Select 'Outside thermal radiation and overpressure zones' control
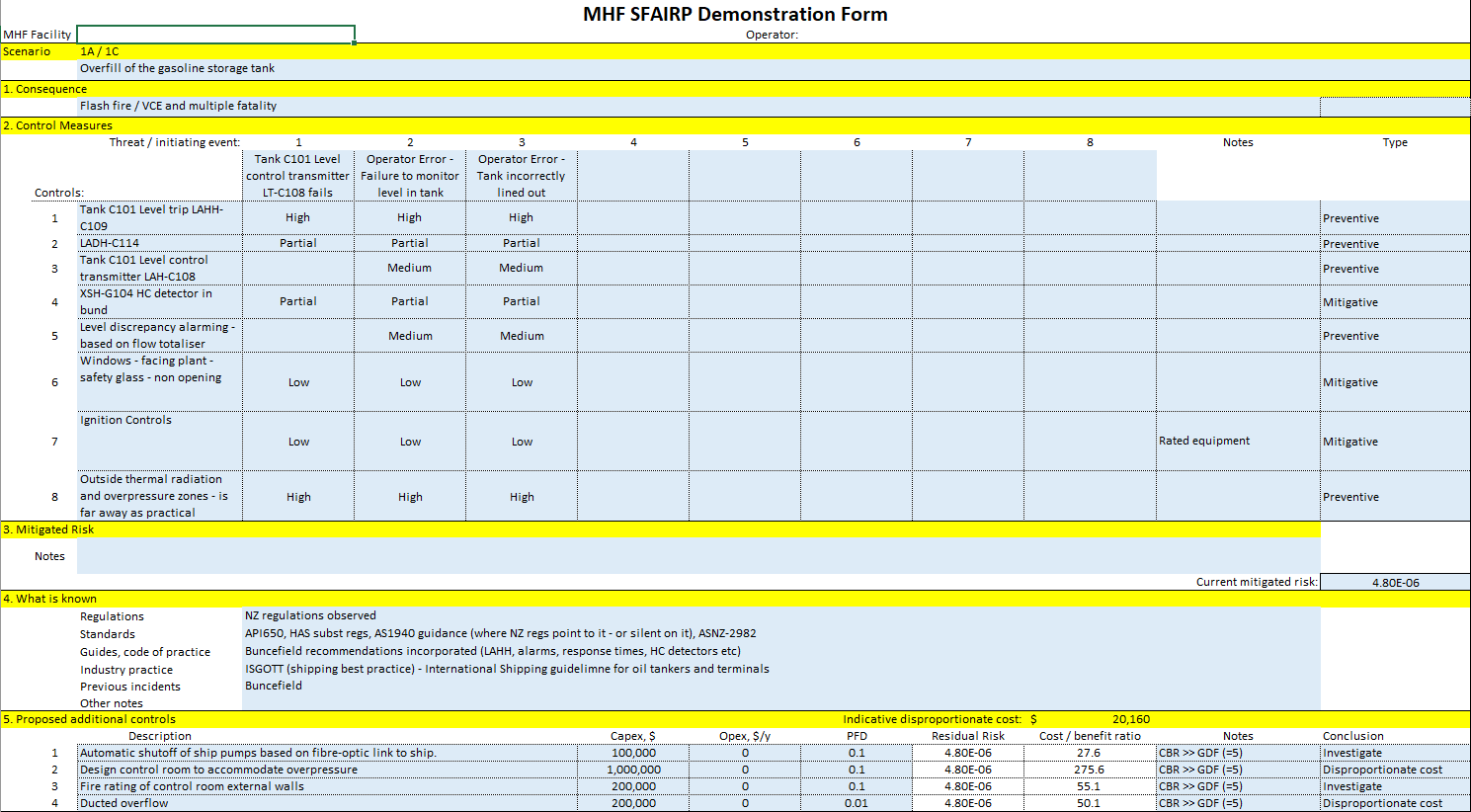Viewport: 1471px width, 812px height. coord(160,496)
